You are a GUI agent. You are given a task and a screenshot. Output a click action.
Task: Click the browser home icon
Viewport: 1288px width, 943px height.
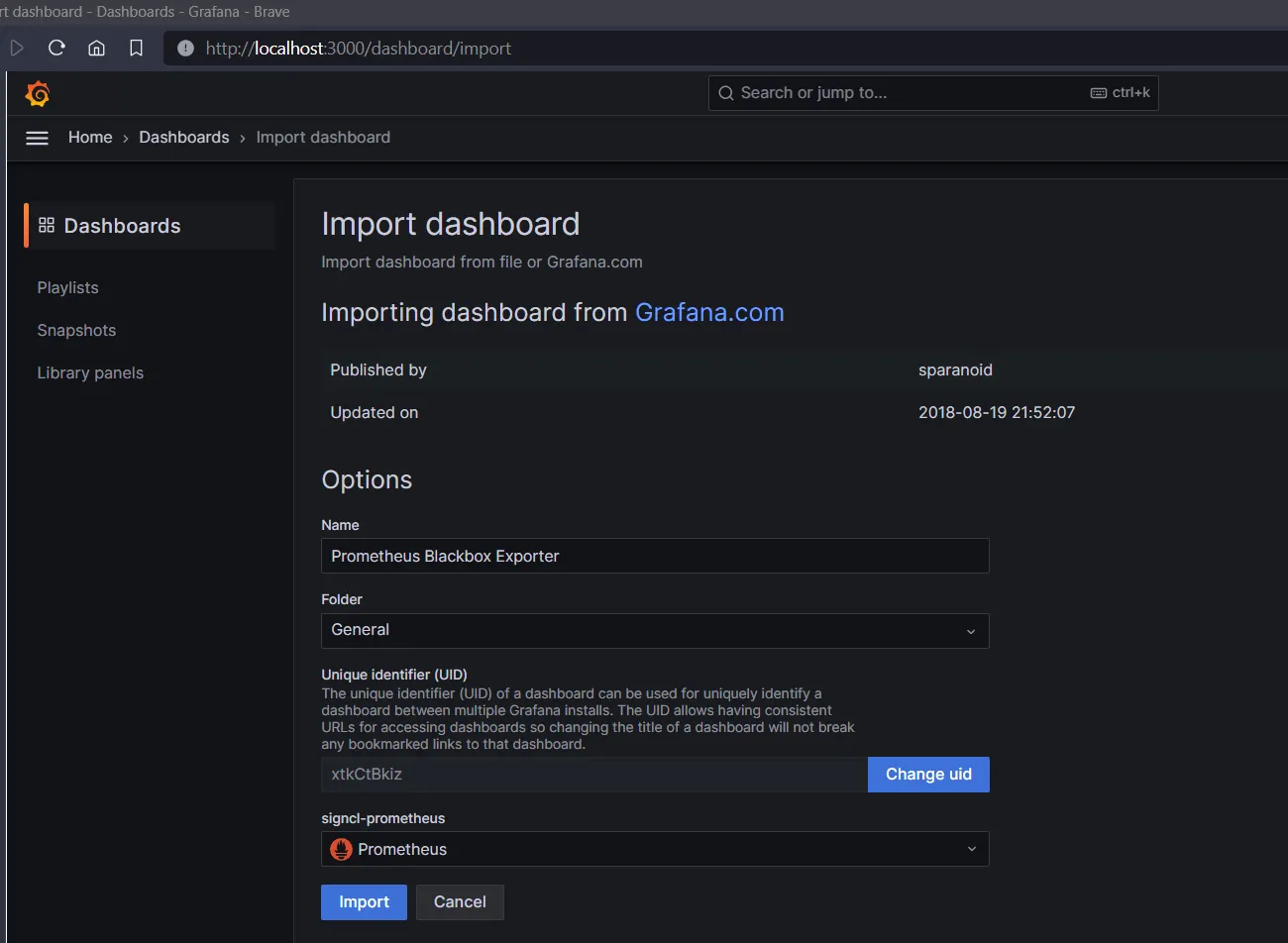tap(96, 48)
